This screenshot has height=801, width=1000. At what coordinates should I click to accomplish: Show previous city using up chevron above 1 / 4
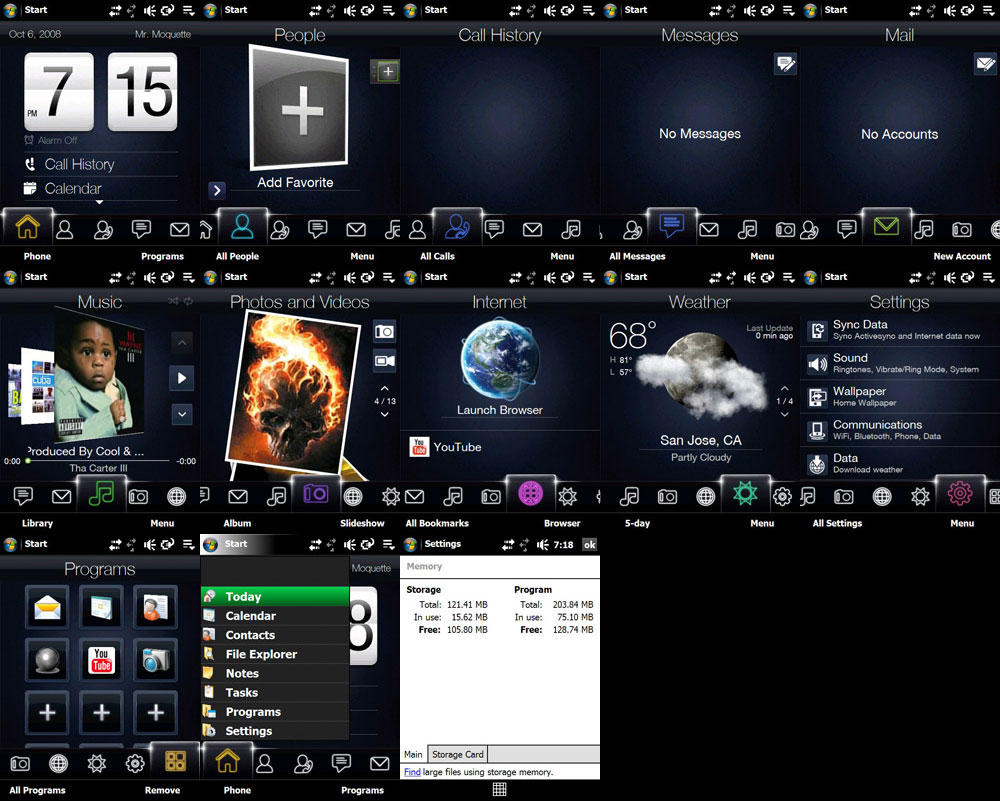point(784,388)
